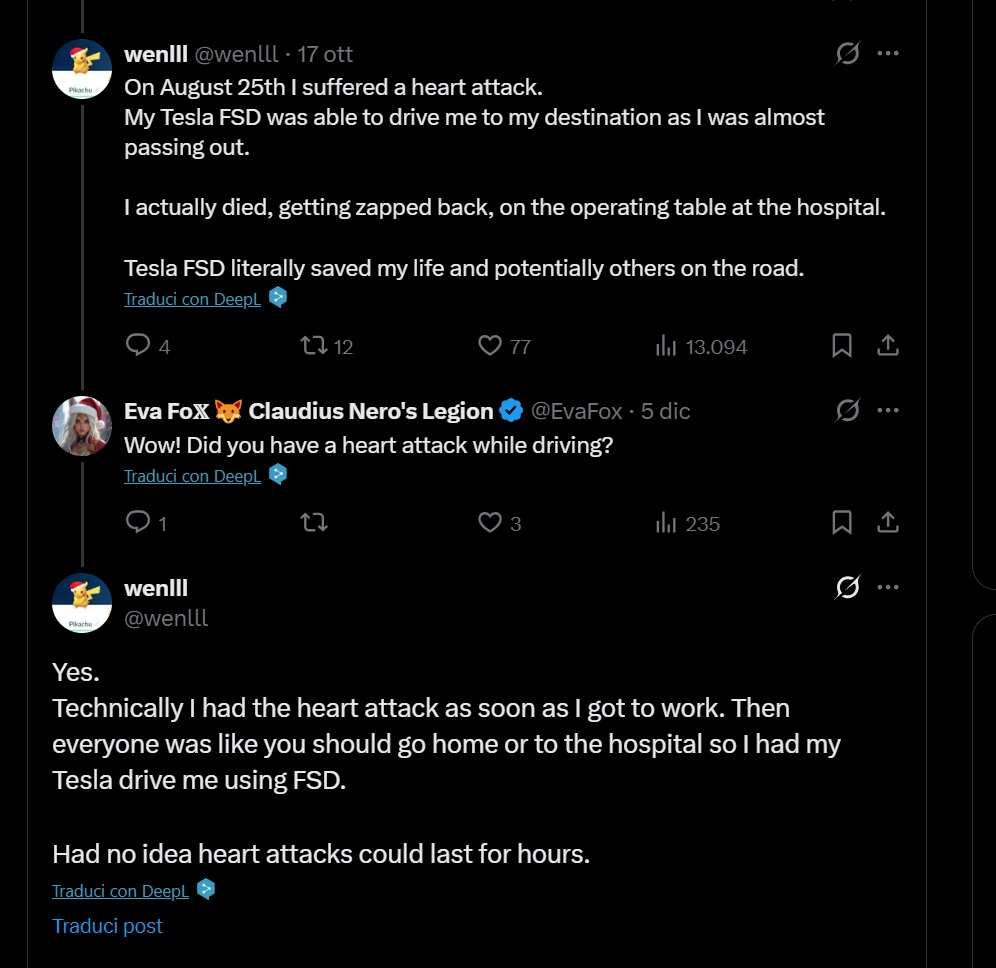Repost wenlll's post with 12 reposts

pos(314,346)
